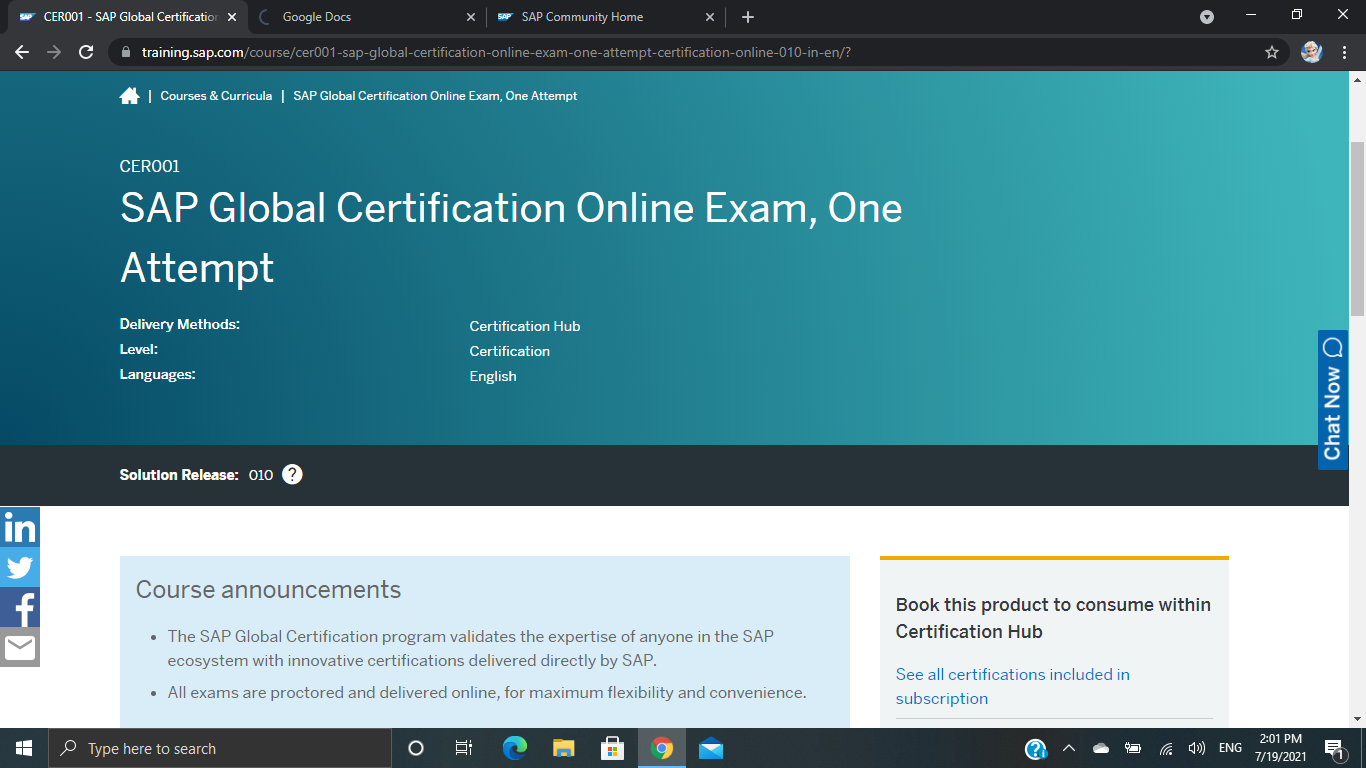The image size is (1366, 768).
Task: Bookmark page with star icon
Action: coord(1272,52)
